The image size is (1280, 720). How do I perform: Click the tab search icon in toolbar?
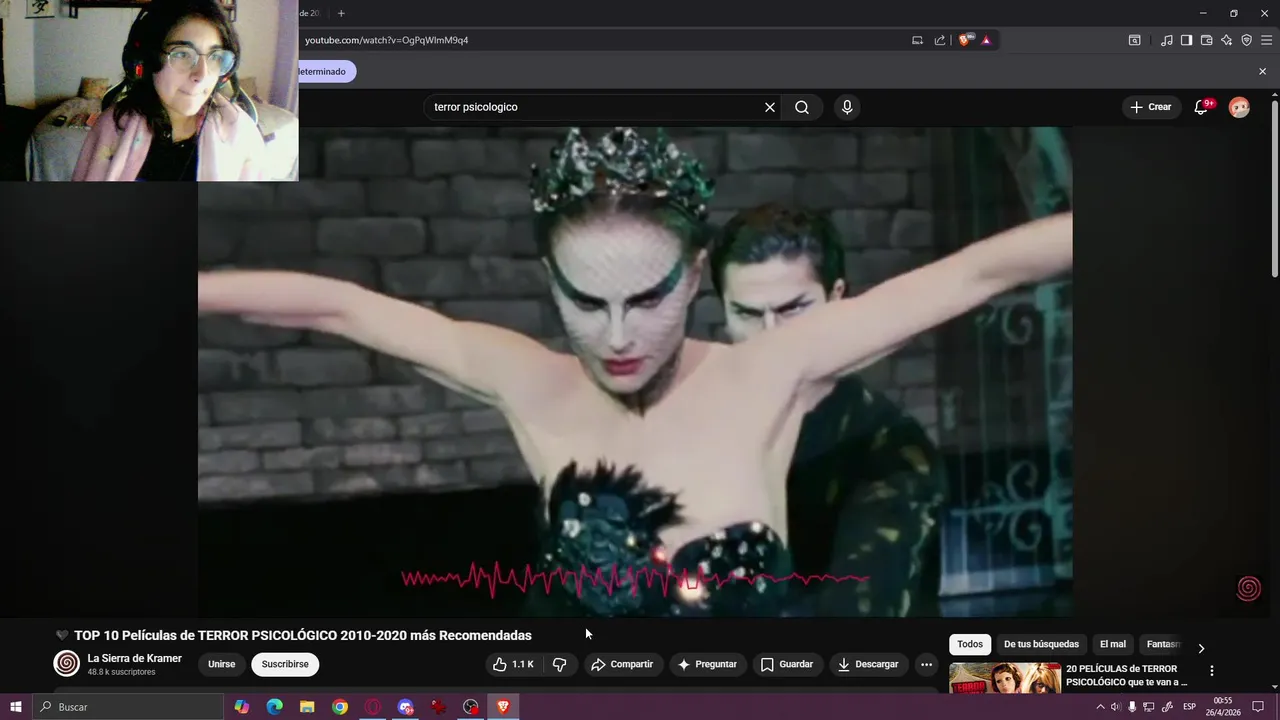click(x=1134, y=40)
